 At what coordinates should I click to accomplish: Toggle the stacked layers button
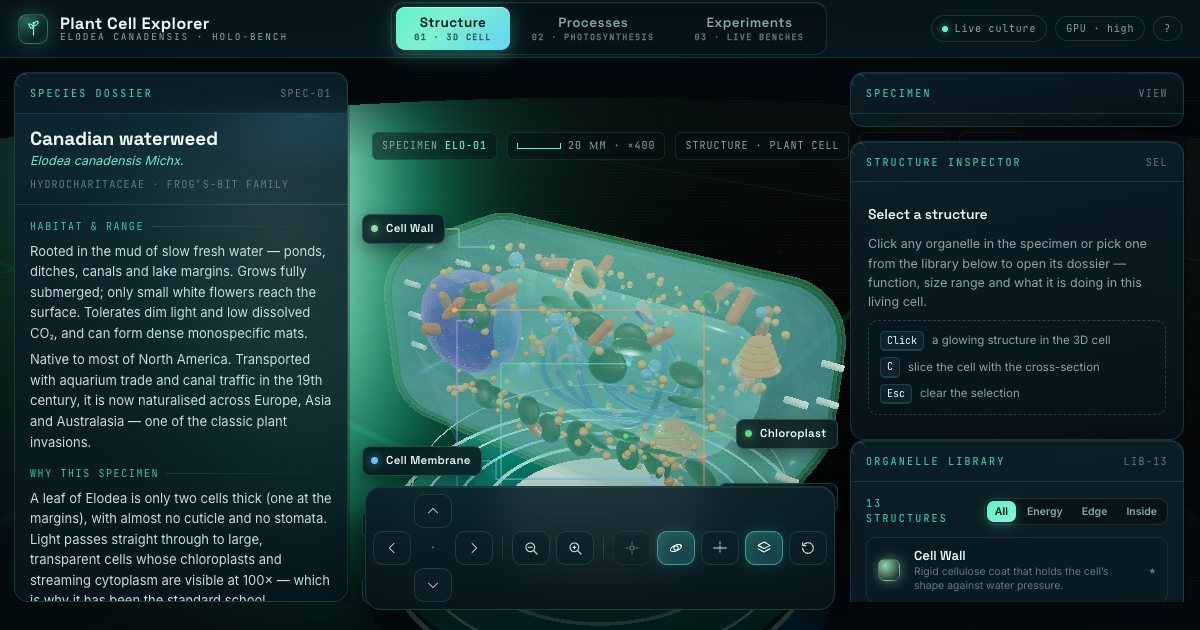[764, 548]
